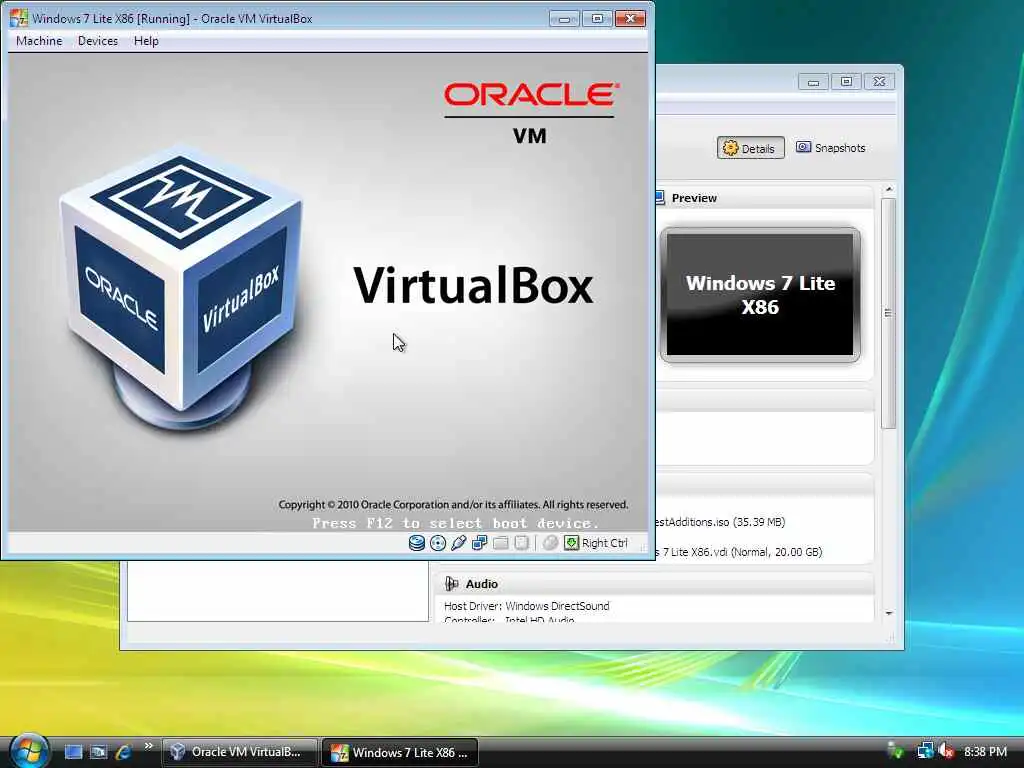Click the greyed virtualization status icon
1024x768 pixels.
(521, 543)
